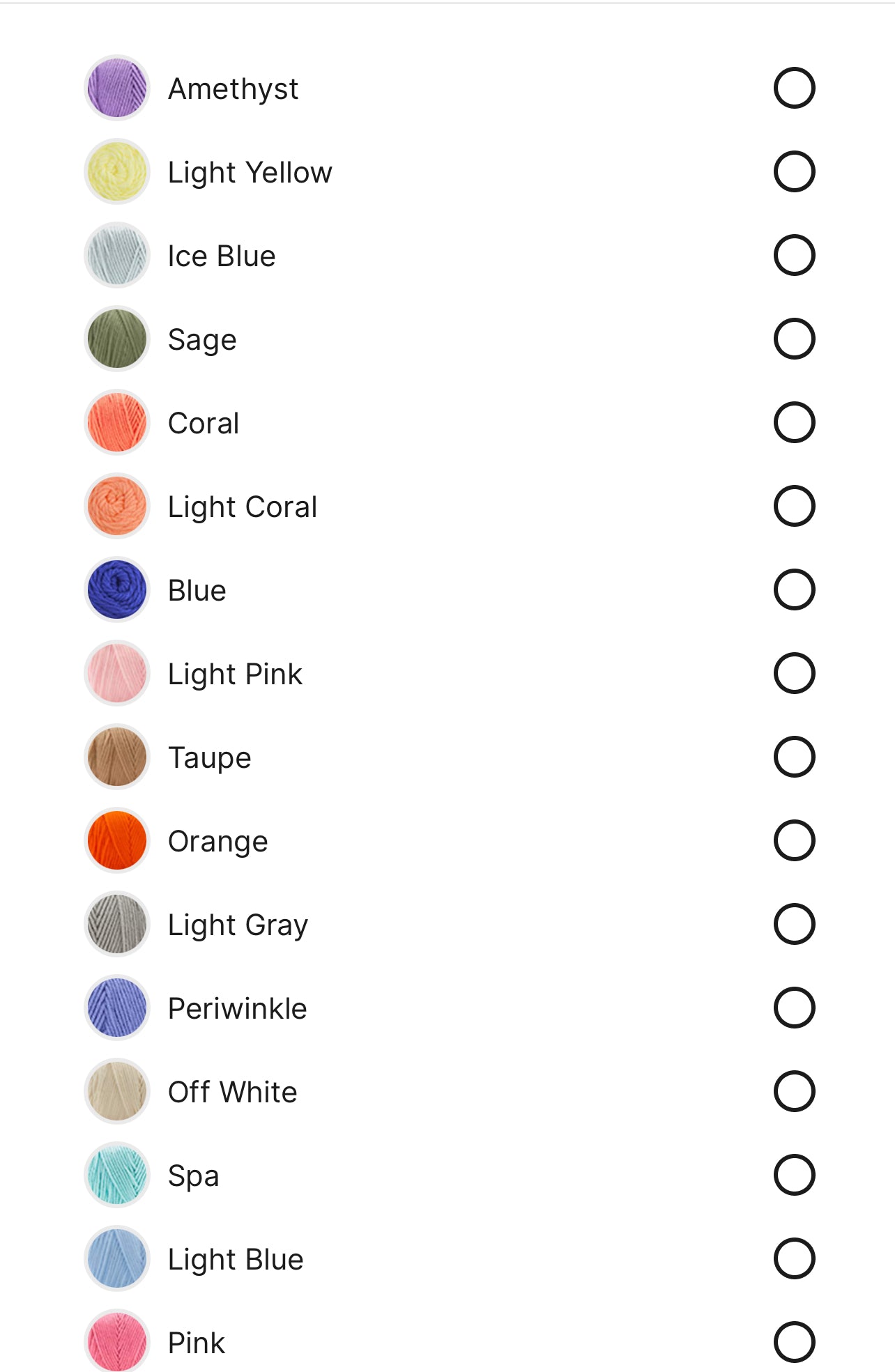Click the Taupe color label
Image resolution: width=895 pixels, height=1372 pixels.
pyautogui.click(x=209, y=757)
